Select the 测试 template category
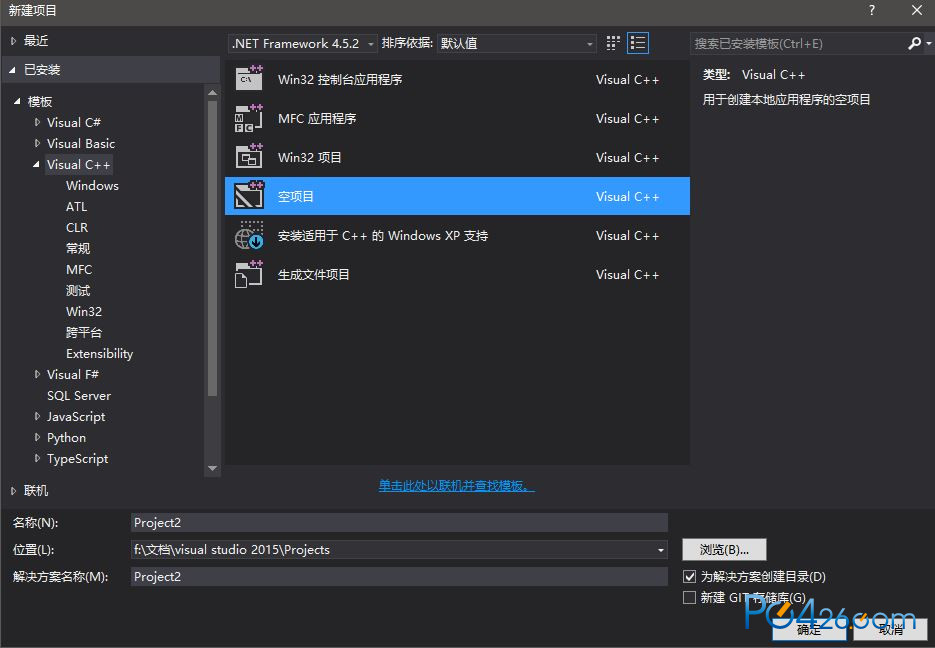 coord(78,290)
